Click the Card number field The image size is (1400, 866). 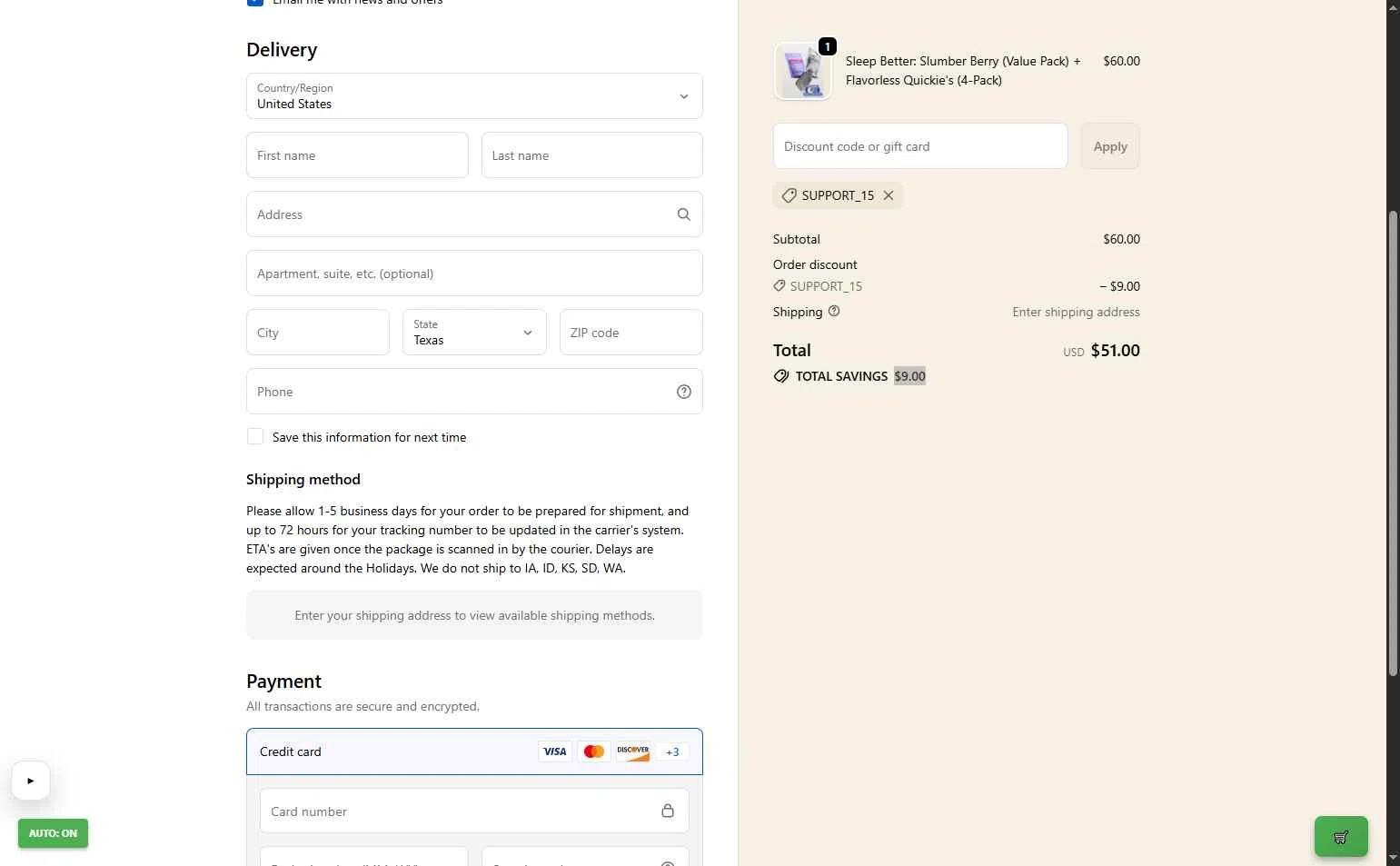pos(474,811)
